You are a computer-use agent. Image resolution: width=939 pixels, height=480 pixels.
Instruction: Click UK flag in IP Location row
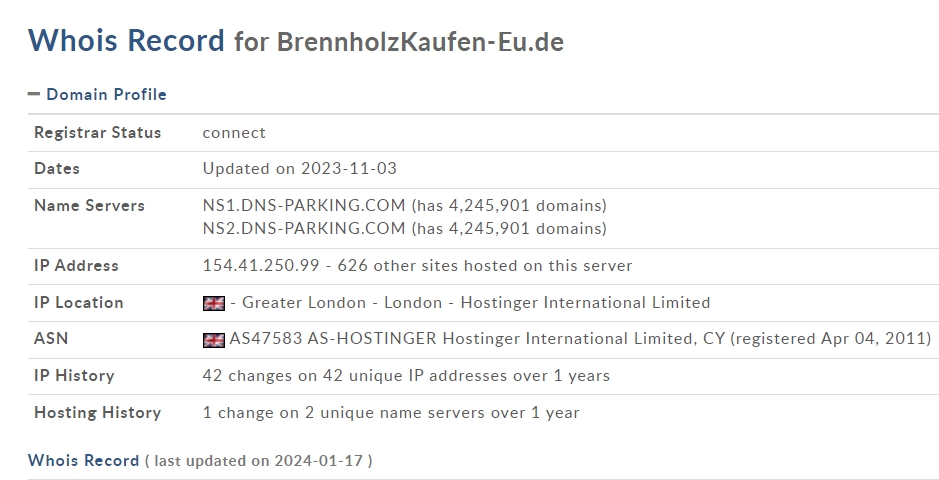214,303
